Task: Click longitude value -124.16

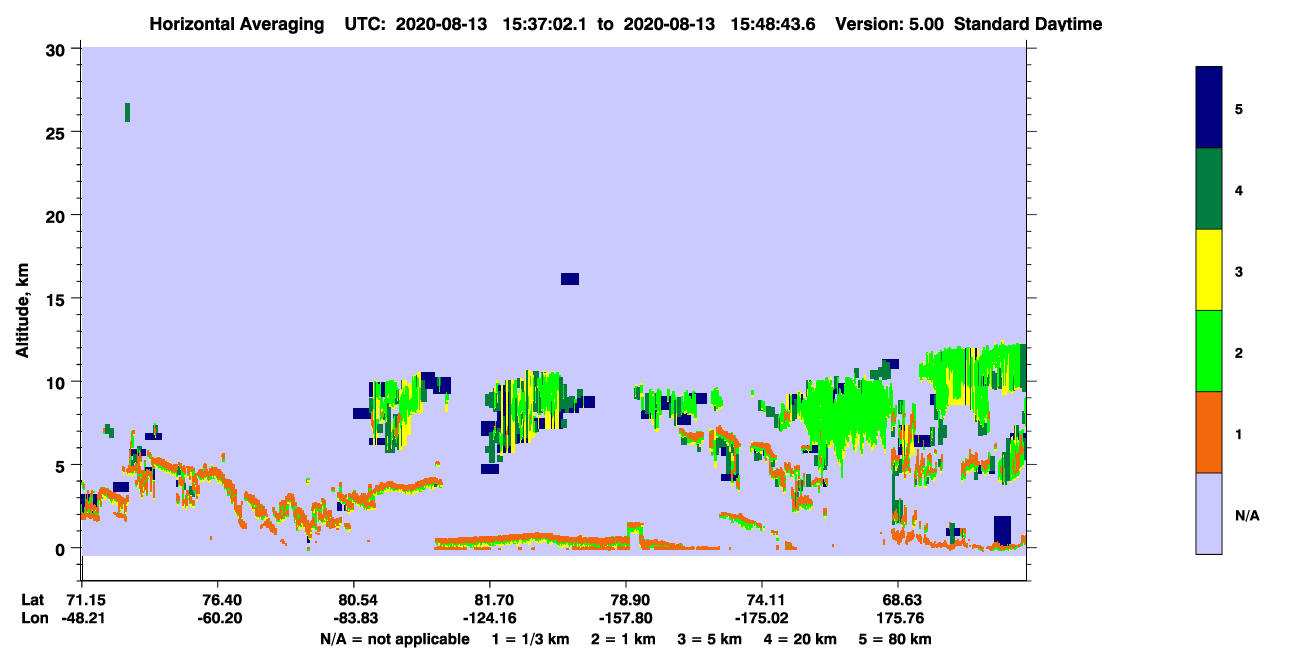Action: [x=490, y=618]
